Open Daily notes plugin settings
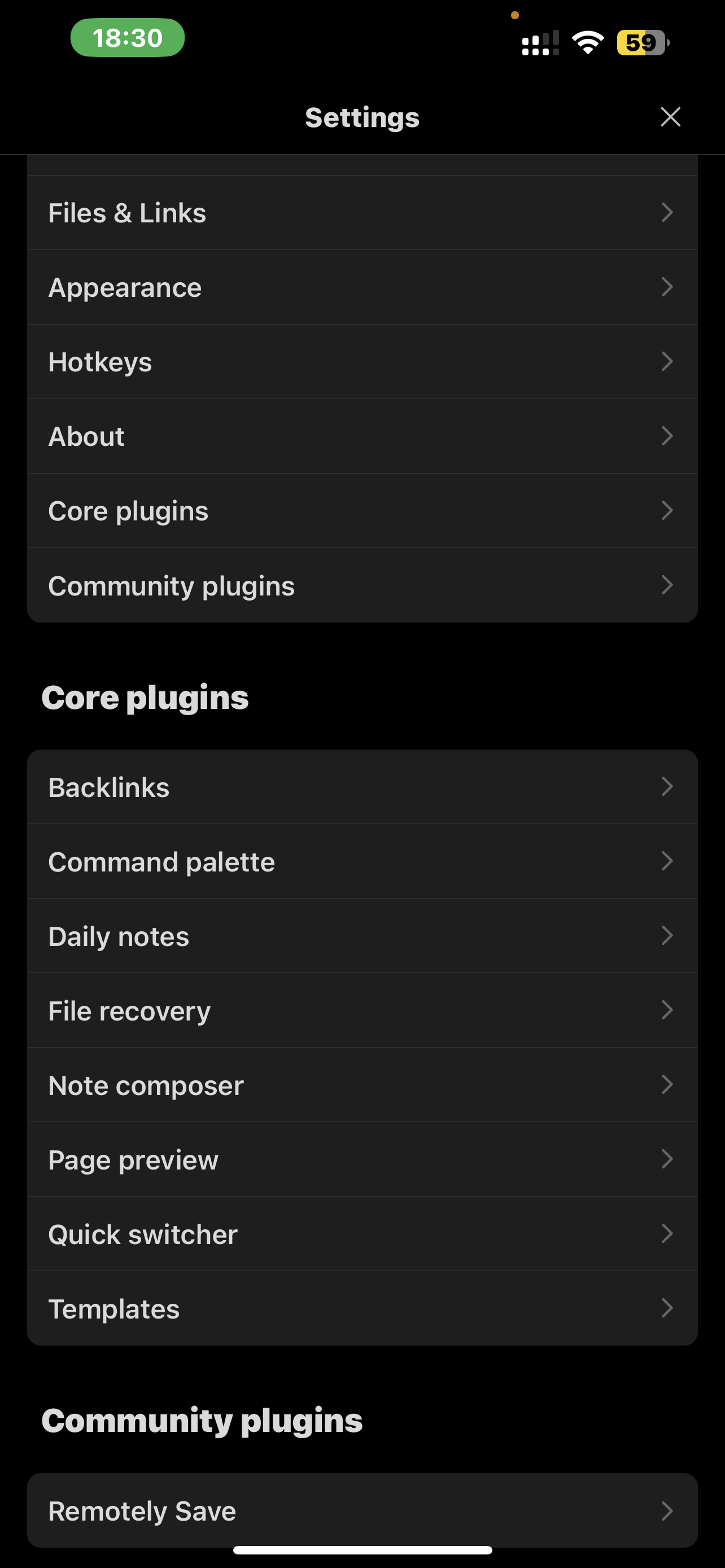725x1568 pixels. pos(362,936)
